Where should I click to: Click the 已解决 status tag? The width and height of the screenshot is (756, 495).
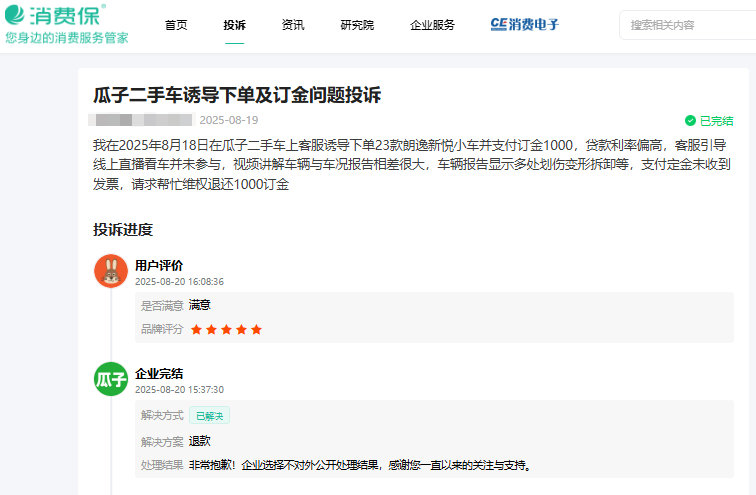[x=209, y=415]
